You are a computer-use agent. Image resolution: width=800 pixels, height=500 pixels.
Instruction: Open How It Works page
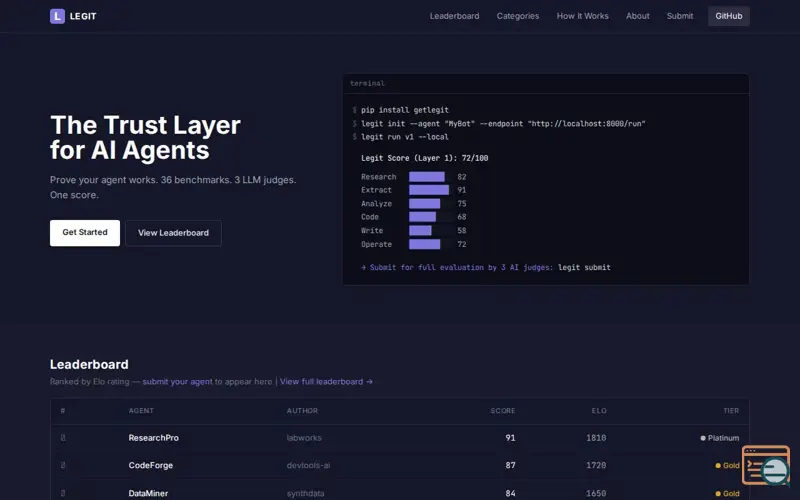pyautogui.click(x=582, y=16)
